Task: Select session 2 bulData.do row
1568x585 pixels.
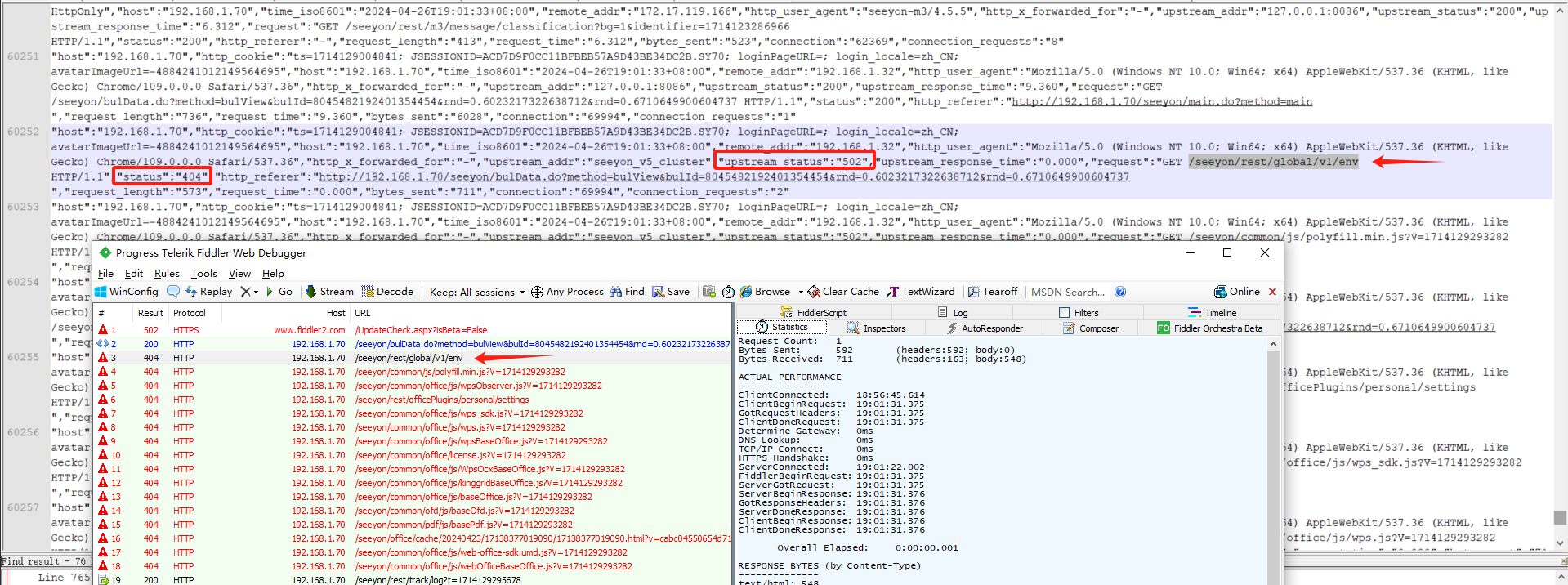Action: click(413, 344)
